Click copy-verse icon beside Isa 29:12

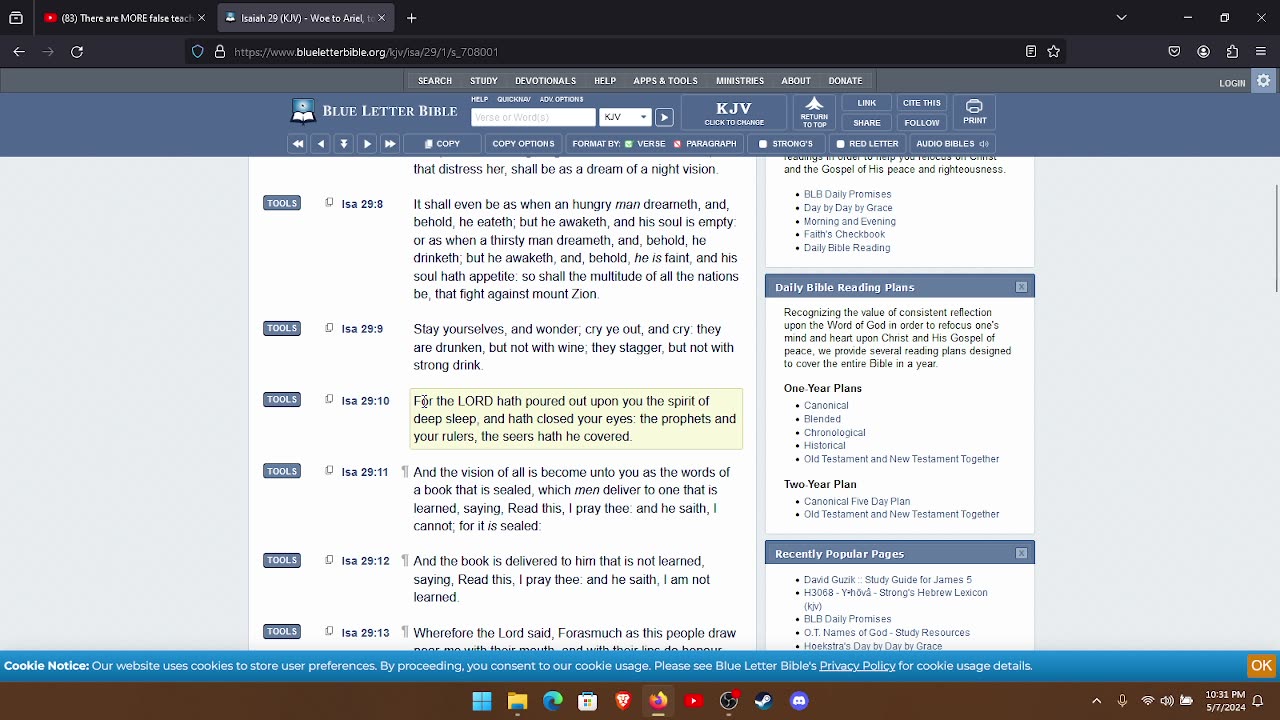pyautogui.click(x=329, y=560)
